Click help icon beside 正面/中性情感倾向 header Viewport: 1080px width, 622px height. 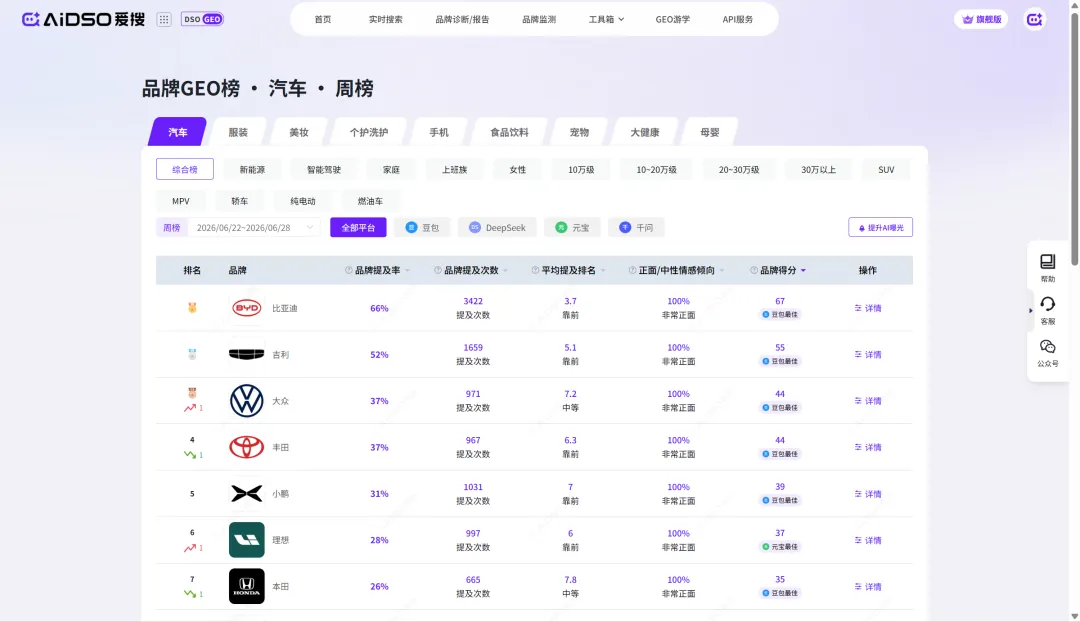632,271
